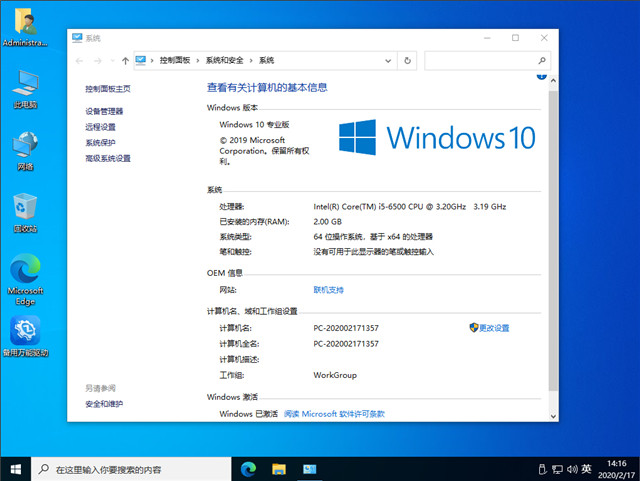Open 安全和维护 link

(x=104, y=404)
